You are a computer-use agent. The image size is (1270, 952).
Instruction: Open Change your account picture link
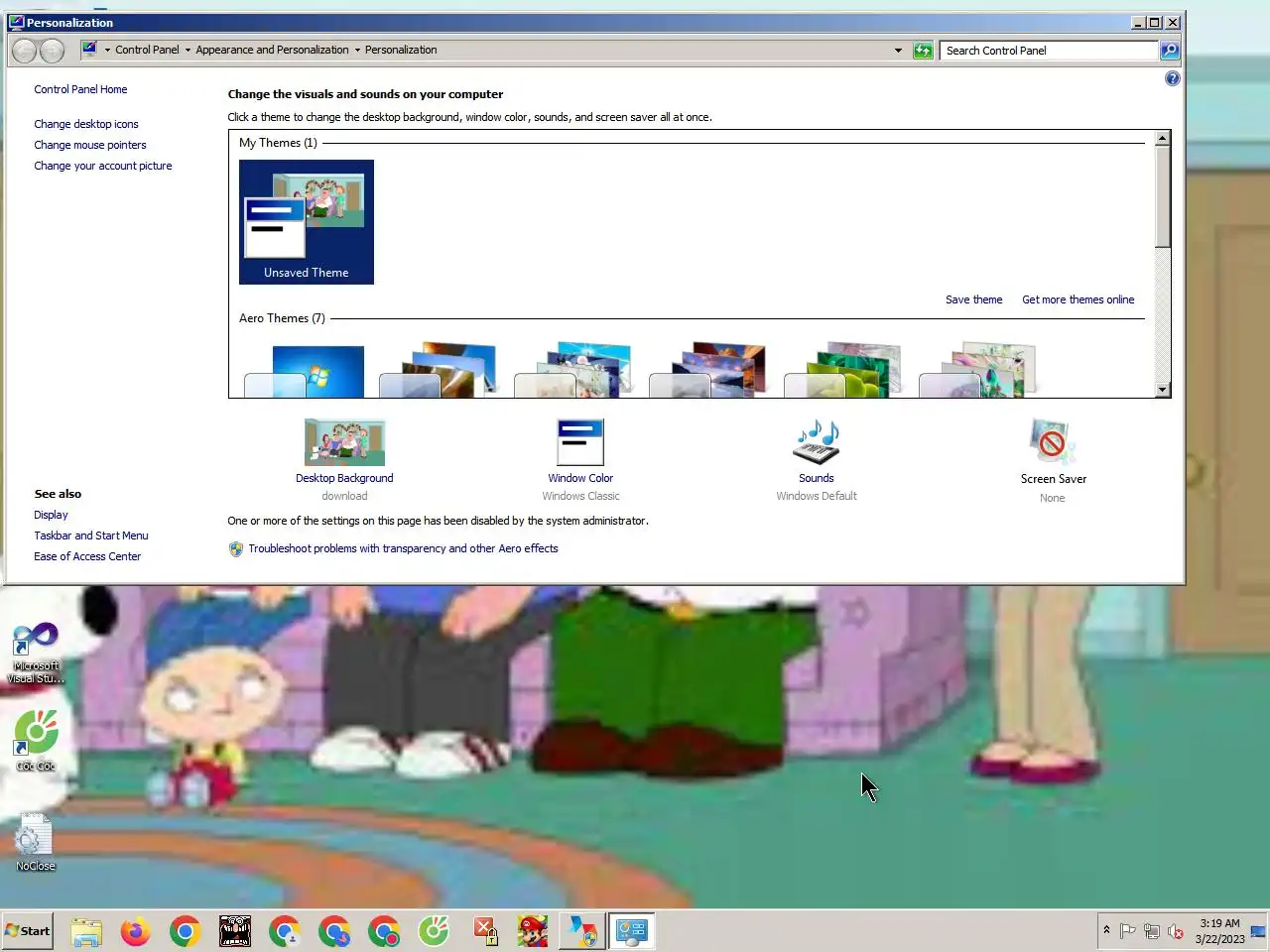click(103, 166)
